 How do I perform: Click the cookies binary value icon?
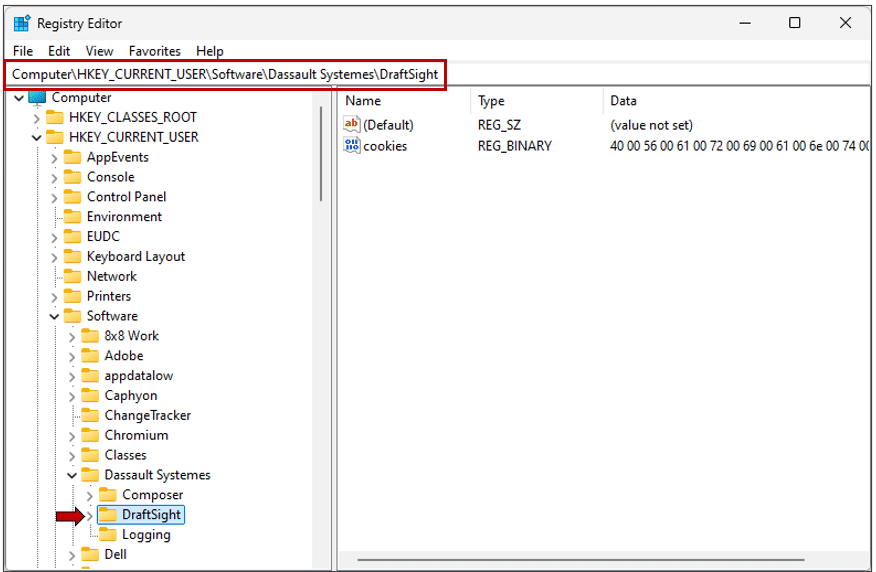(x=352, y=145)
